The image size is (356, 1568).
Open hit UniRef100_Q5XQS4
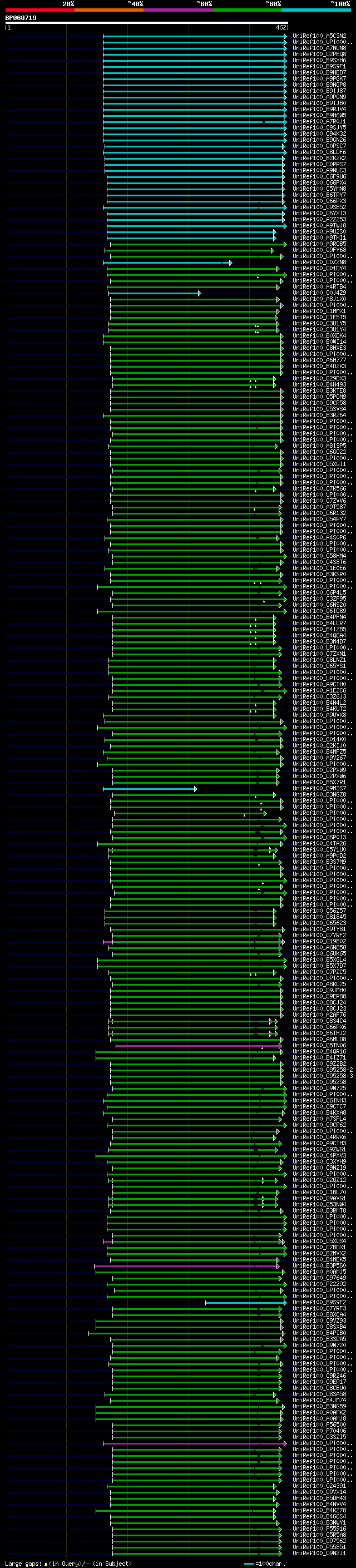(319, 1241)
